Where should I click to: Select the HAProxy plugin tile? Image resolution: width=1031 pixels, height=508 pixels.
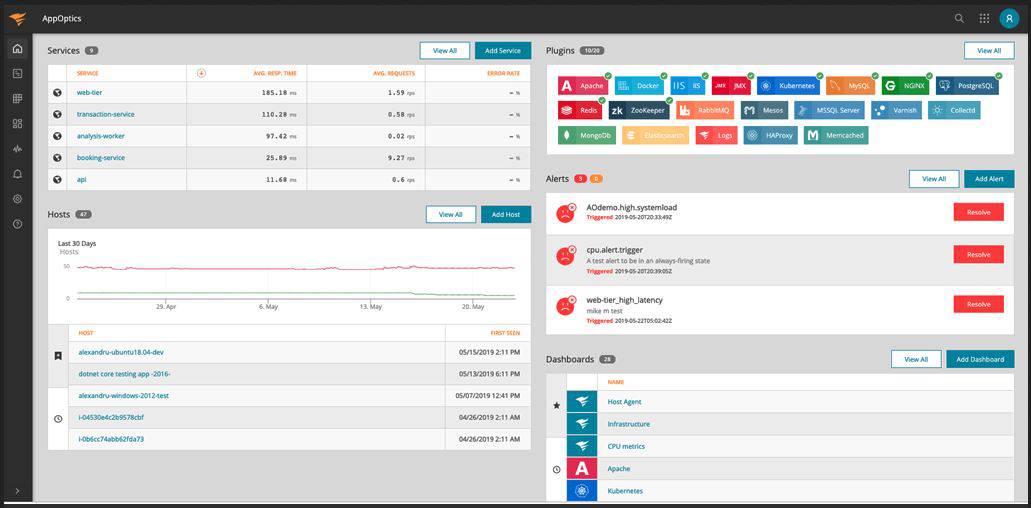click(x=770, y=135)
